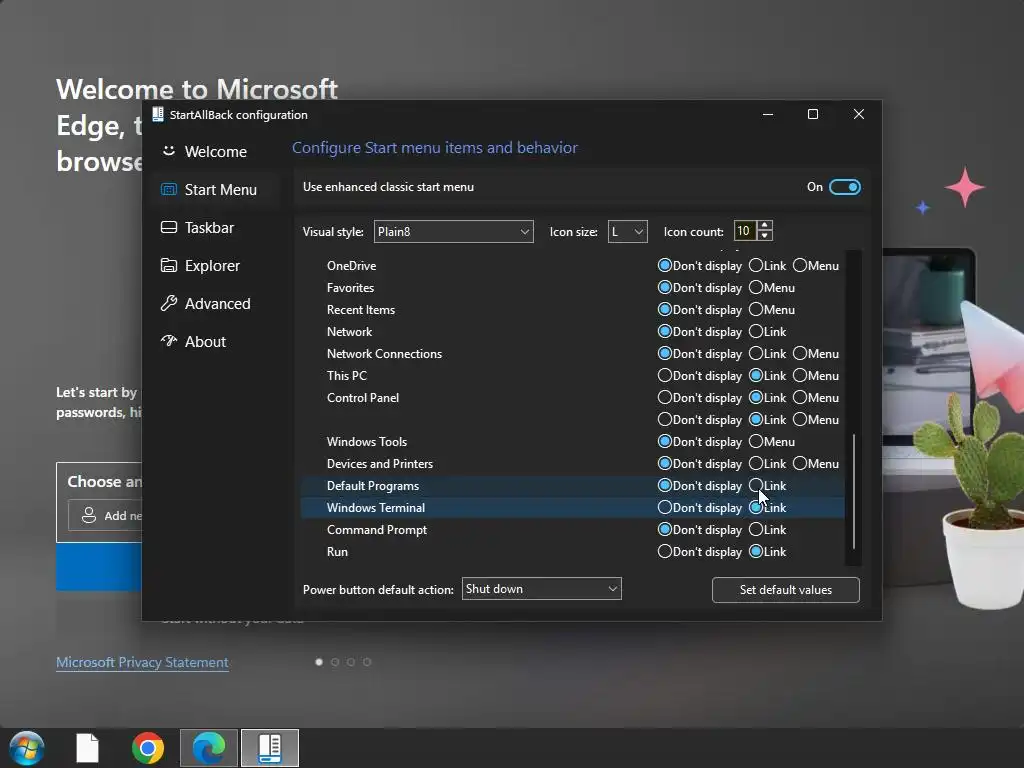Select first page indicator dot in Edge
The height and width of the screenshot is (768, 1024).
(319, 662)
